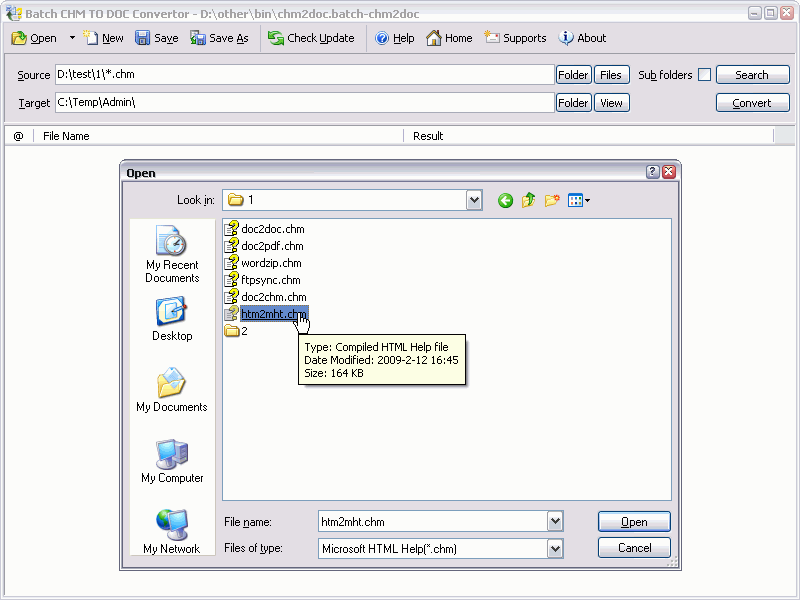The height and width of the screenshot is (600, 800).
Task: Click the Open toolbar icon
Action: (19, 38)
